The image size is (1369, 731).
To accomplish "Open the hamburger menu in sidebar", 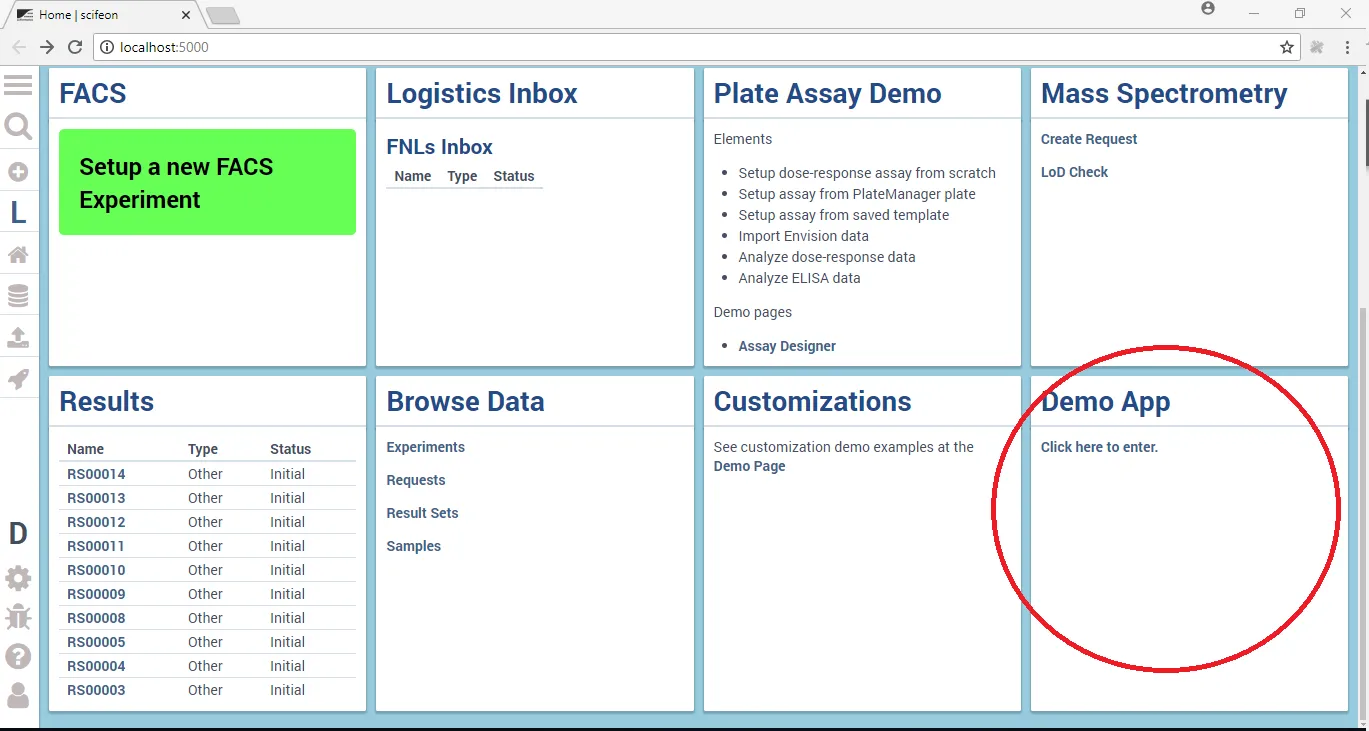I will pos(18,85).
